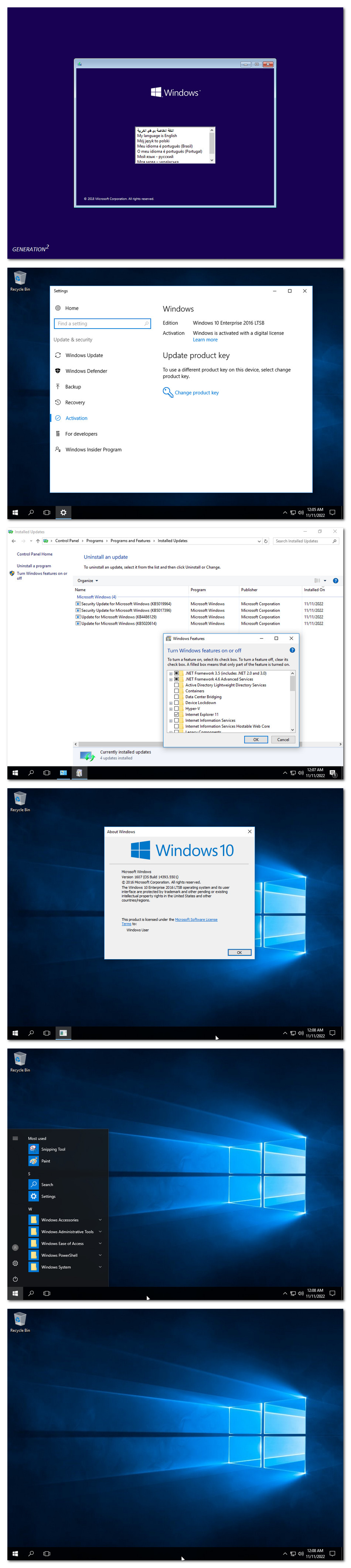Expand .NET Framework 3.5 feature tree
Screen dimensions: 351x1568
tap(171, 673)
